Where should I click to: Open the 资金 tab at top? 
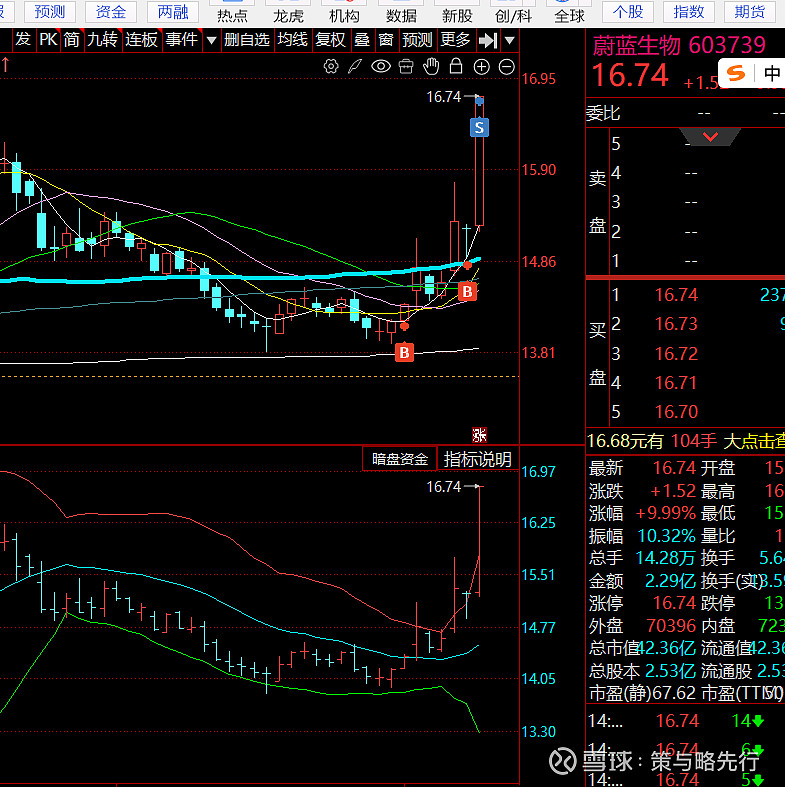click(111, 12)
